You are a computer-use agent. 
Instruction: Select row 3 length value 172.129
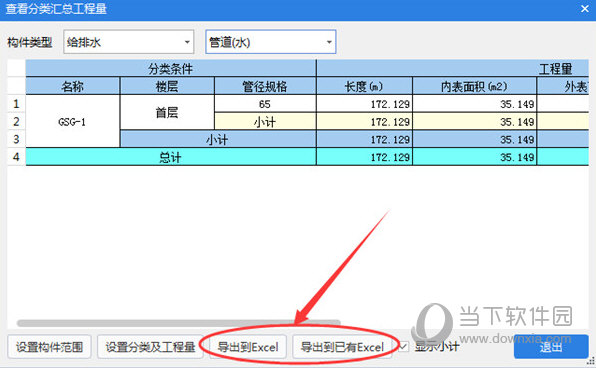364,139
